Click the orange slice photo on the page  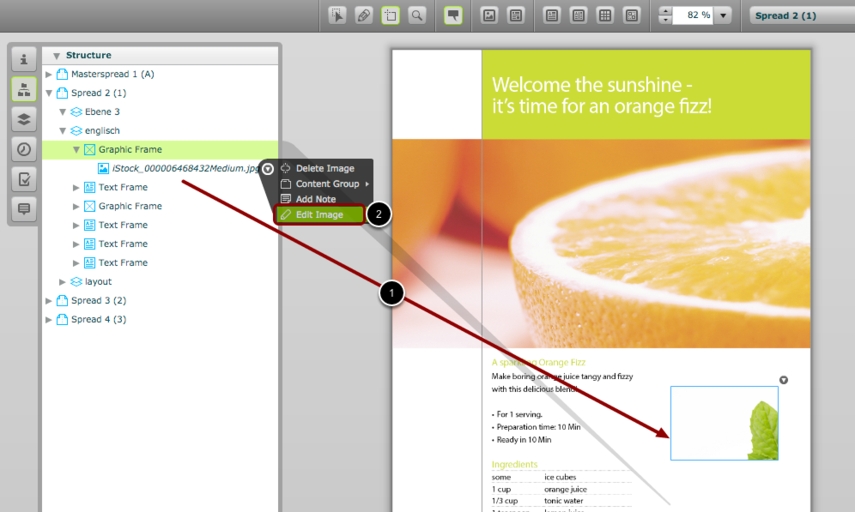click(601, 244)
